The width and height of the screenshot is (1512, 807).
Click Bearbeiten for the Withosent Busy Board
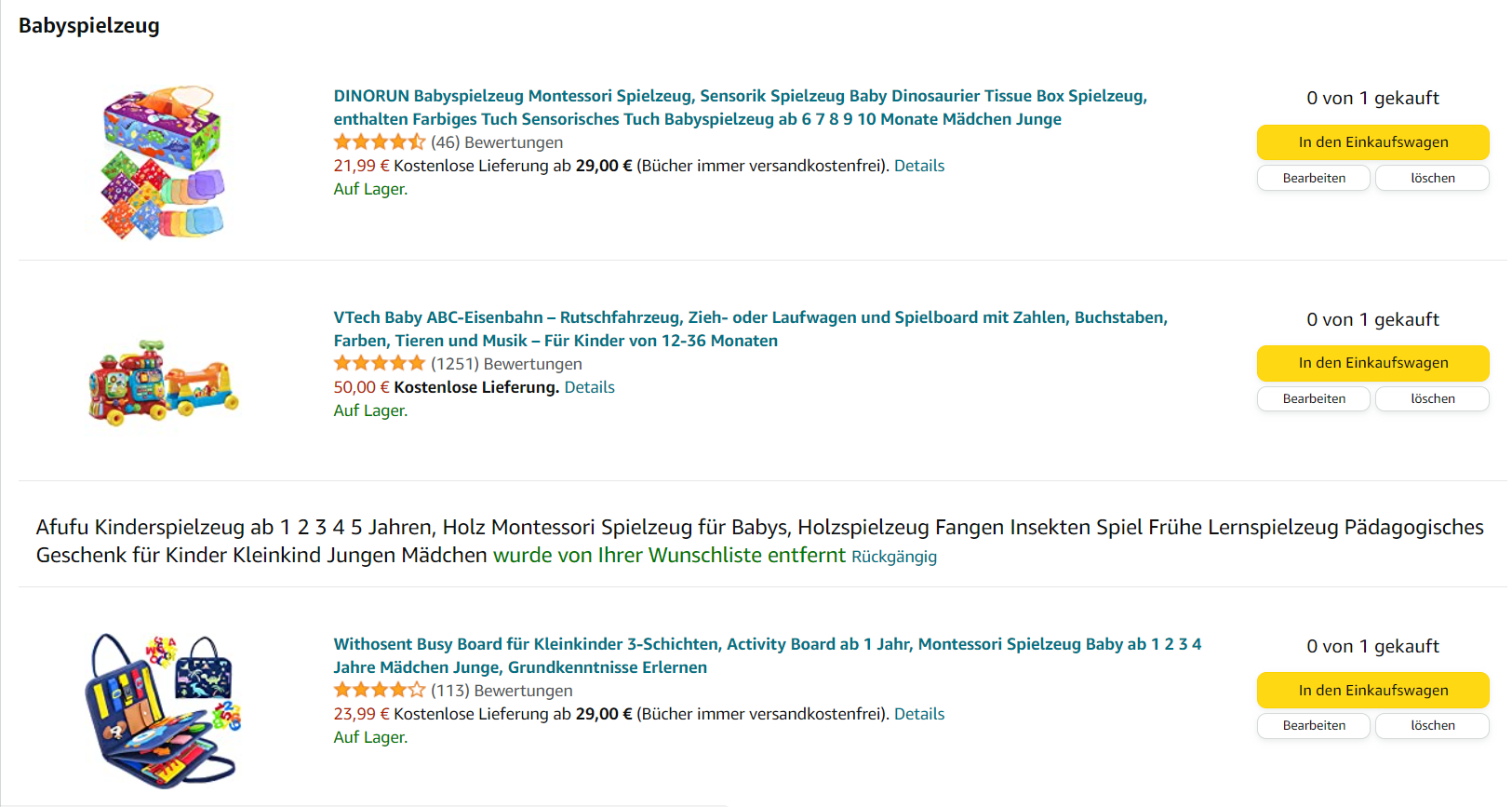1314,725
